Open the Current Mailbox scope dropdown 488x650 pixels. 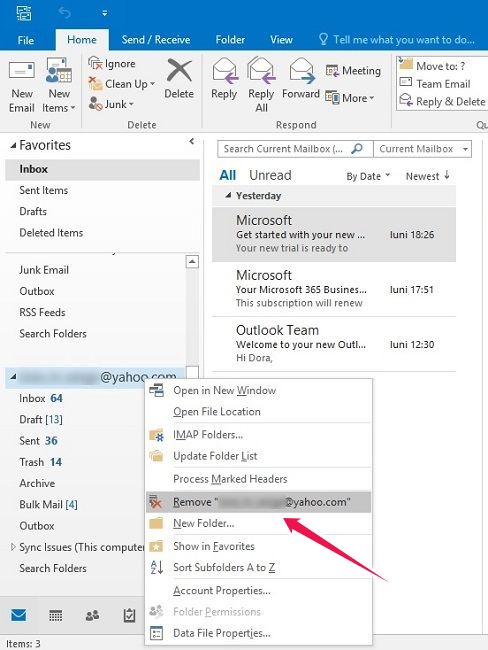click(x=422, y=149)
